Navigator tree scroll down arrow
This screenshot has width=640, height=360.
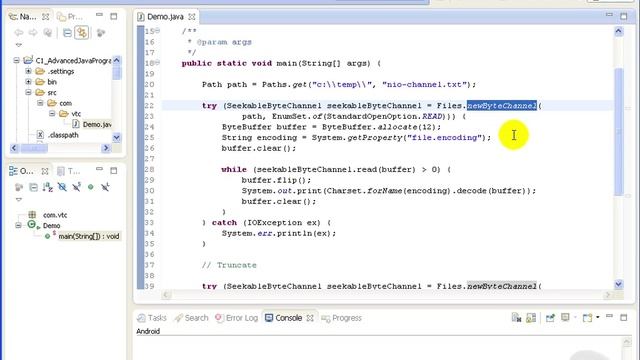point(116,137)
